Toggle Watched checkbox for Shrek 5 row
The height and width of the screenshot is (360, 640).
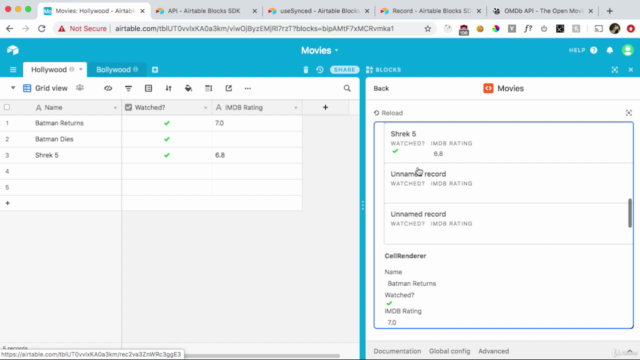coord(167,155)
